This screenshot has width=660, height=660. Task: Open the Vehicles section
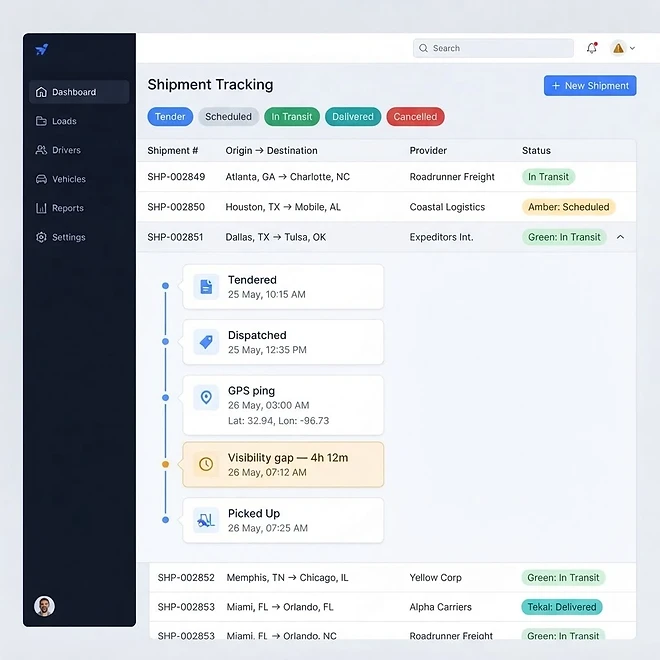pyautogui.click(x=69, y=179)
